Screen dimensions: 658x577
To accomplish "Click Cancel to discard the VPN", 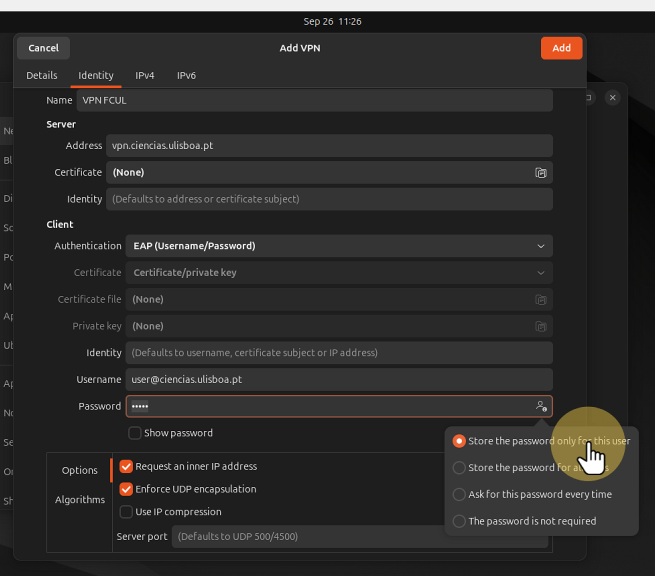I will (x=43, y=48).
